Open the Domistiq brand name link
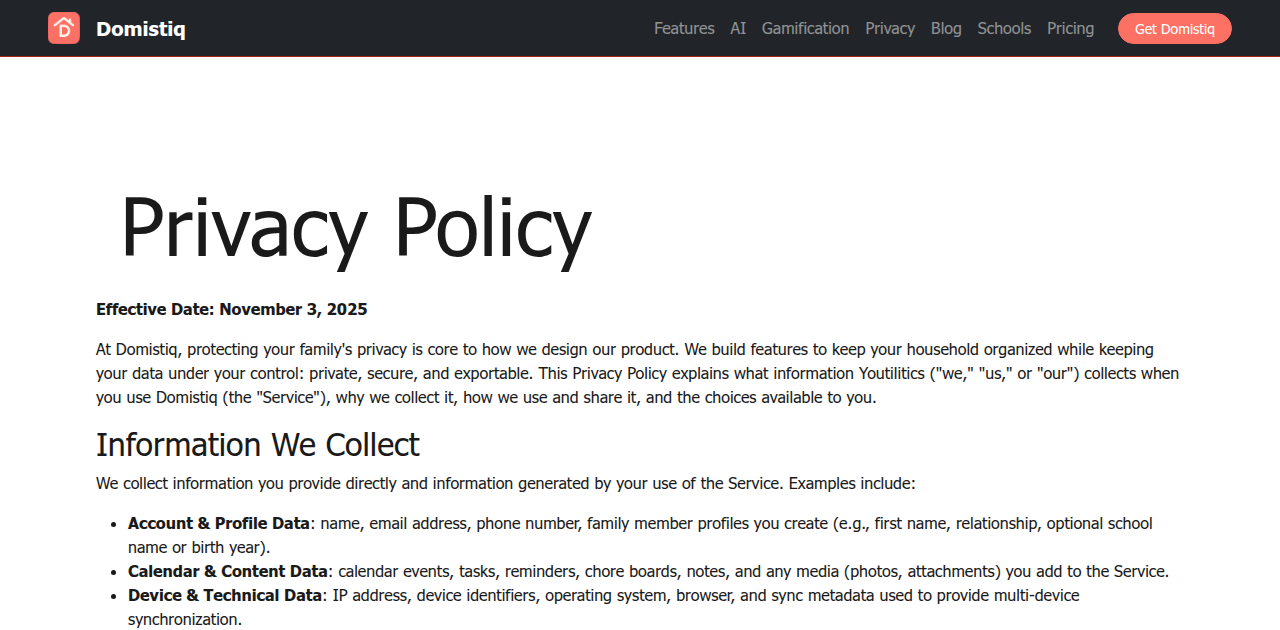This screenshot has width=1280, height=630. (140, 29)
